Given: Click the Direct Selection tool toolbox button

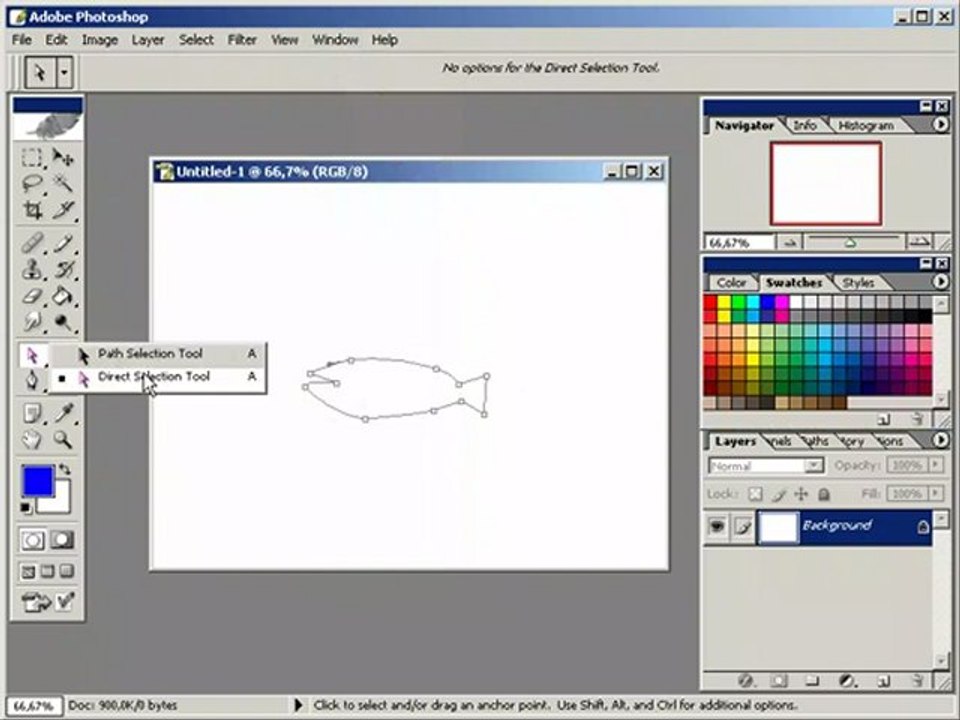Looking at the screenshot, I should click(32, 355).
